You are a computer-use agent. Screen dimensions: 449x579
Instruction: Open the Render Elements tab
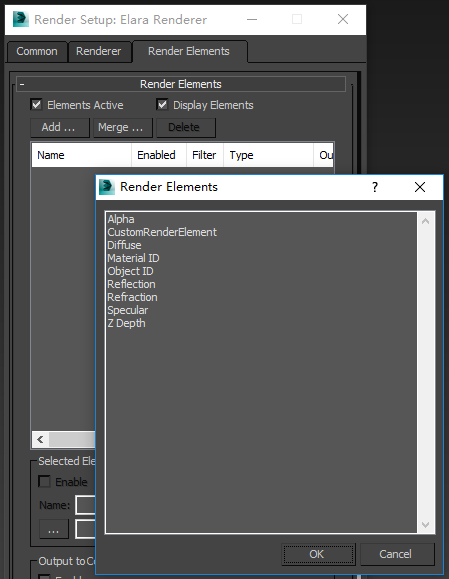click(189, 51)
